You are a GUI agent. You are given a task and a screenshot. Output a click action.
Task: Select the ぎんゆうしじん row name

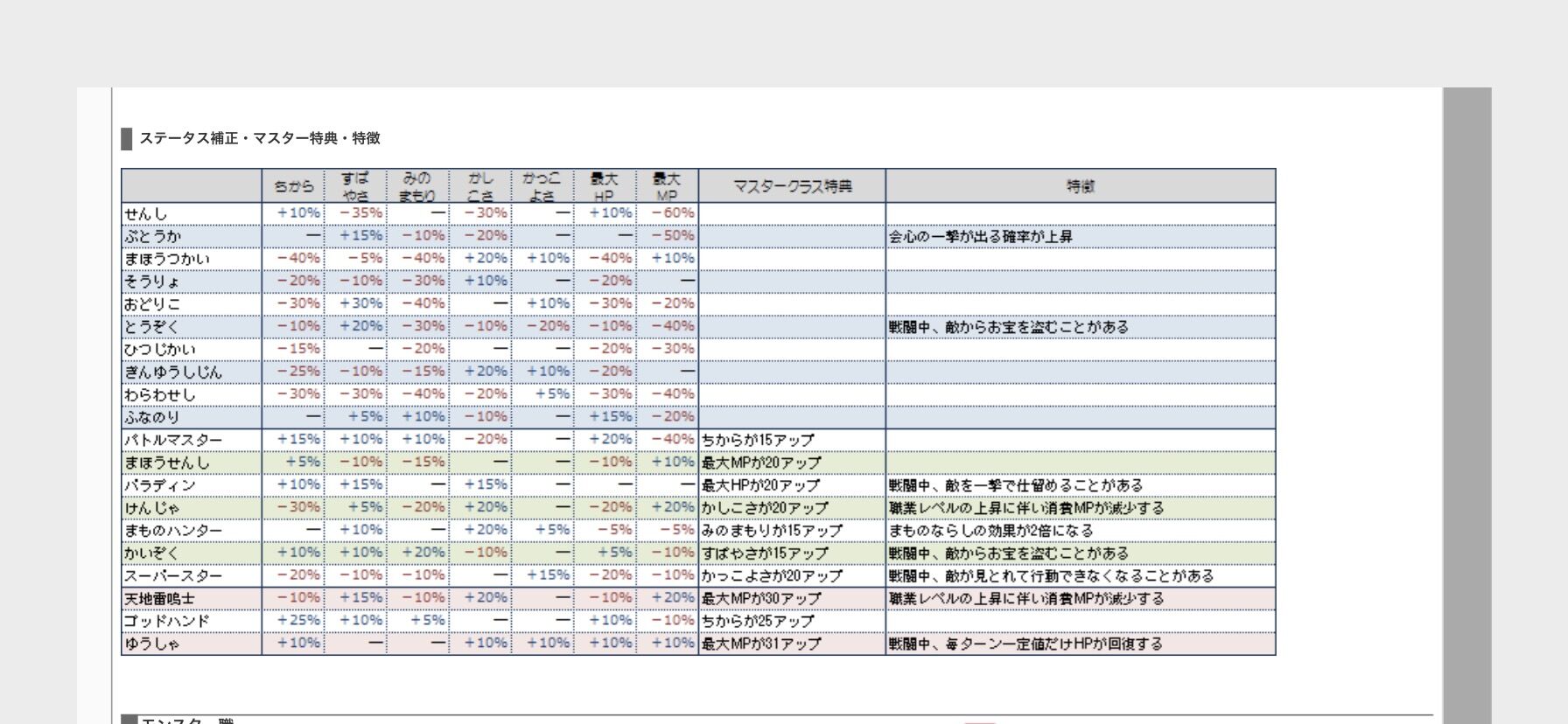pyautogui.click(x=173, y=372)
